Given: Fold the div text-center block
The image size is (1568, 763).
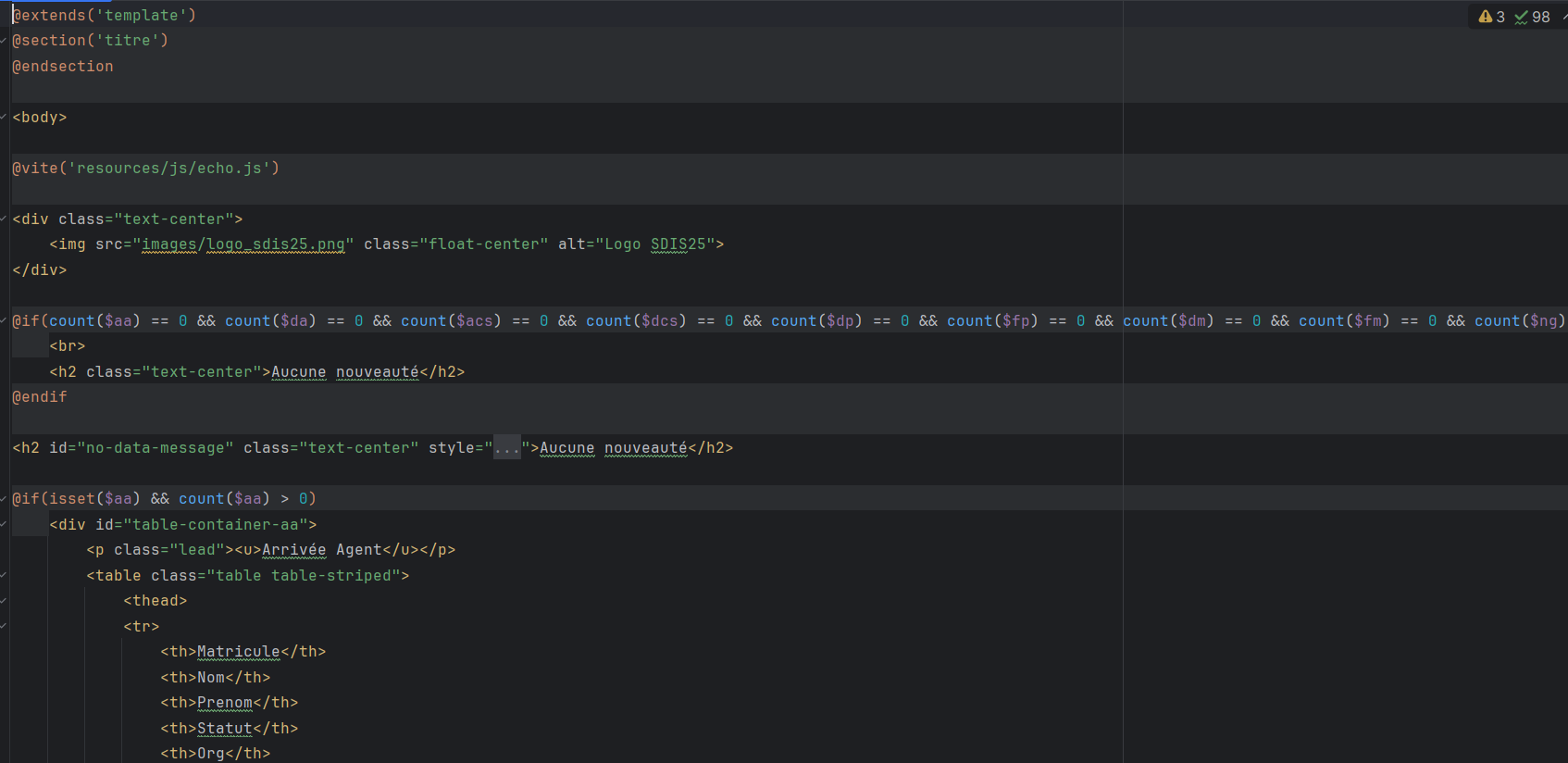Looking at the screenshot, I should 4,219.
